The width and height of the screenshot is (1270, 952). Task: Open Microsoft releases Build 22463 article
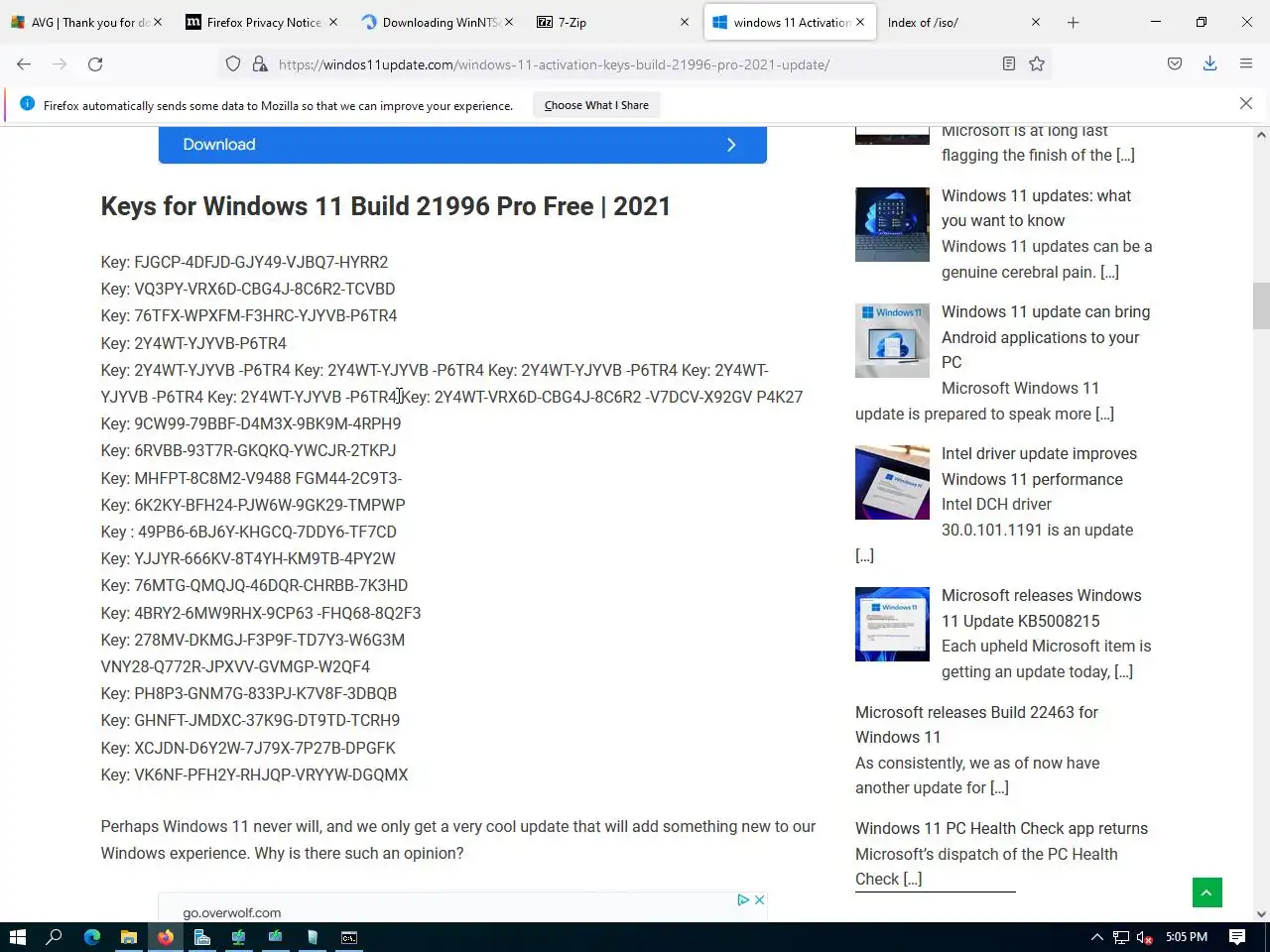(976, 725)
